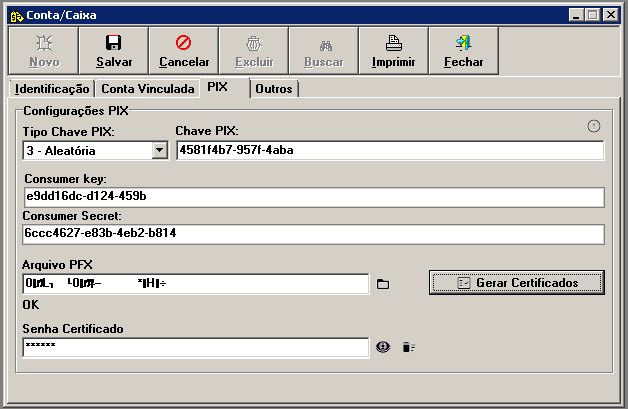Focus the Consumer key text field
The width and height of the screenshot is (628, 409).
(x=313, y=197)
